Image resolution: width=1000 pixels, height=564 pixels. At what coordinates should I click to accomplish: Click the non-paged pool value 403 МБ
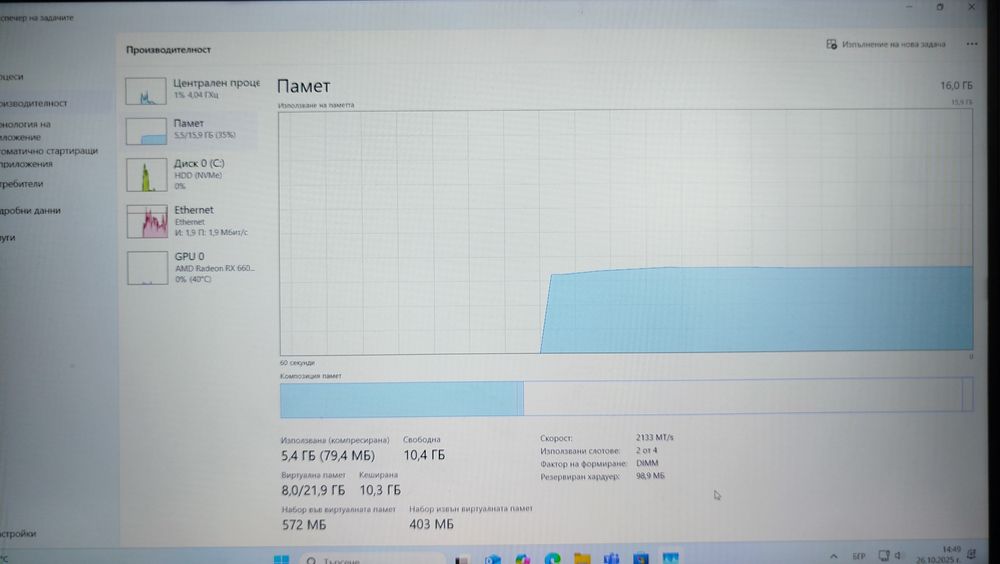tap(431, 524)
